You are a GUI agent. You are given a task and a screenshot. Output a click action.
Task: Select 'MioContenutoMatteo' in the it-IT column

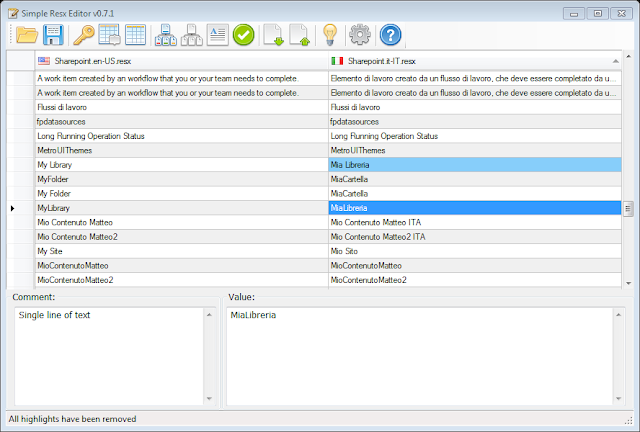point(475,266)
